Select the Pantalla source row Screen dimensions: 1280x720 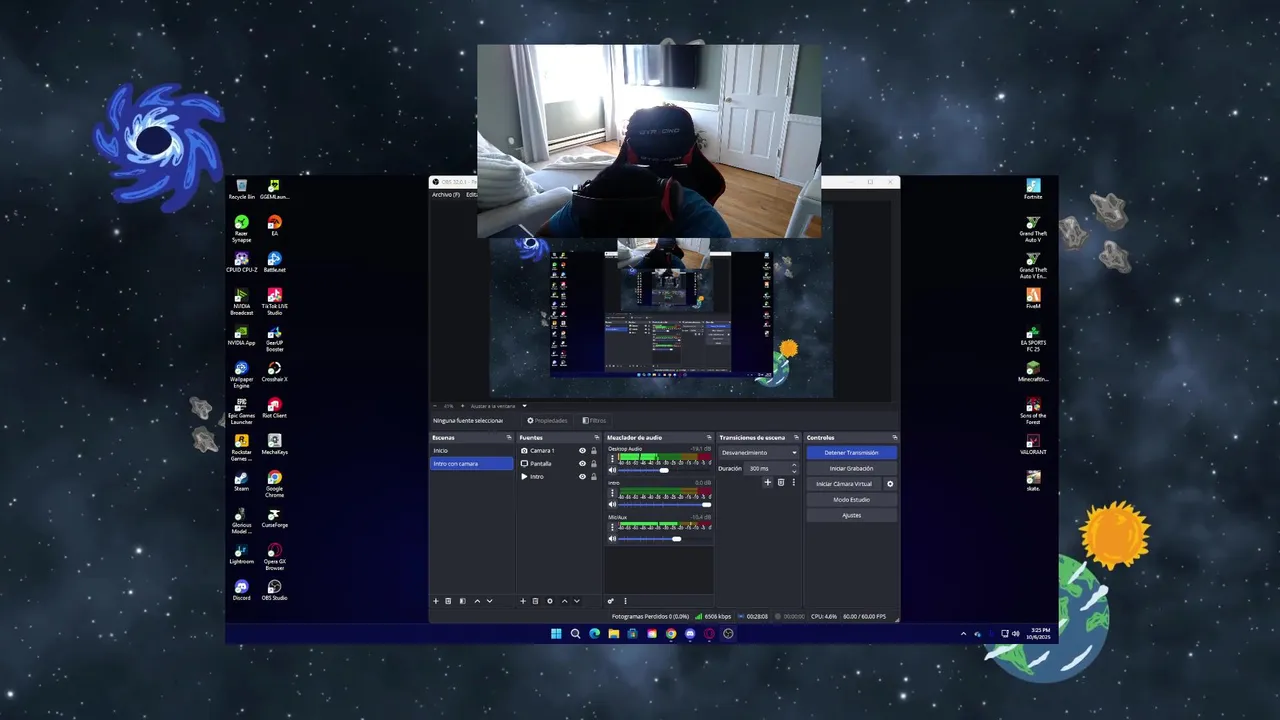[x=558, y=464]
